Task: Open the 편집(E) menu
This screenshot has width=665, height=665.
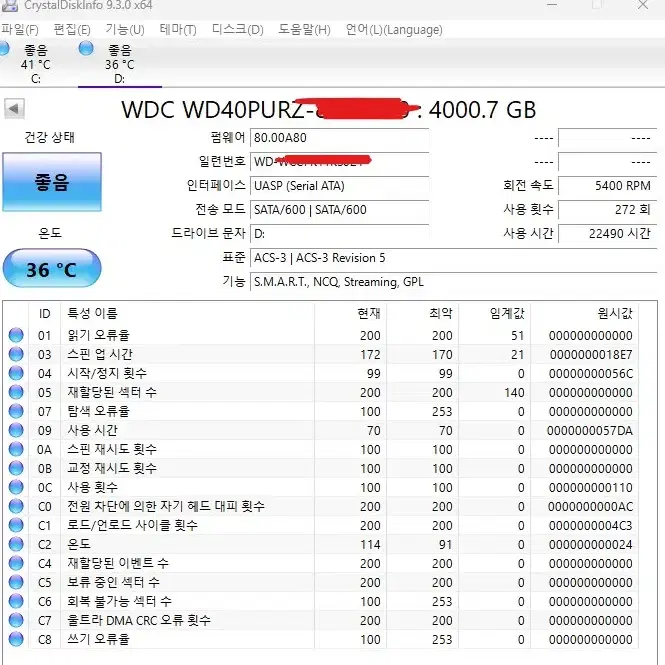Action: coord(72,30)
